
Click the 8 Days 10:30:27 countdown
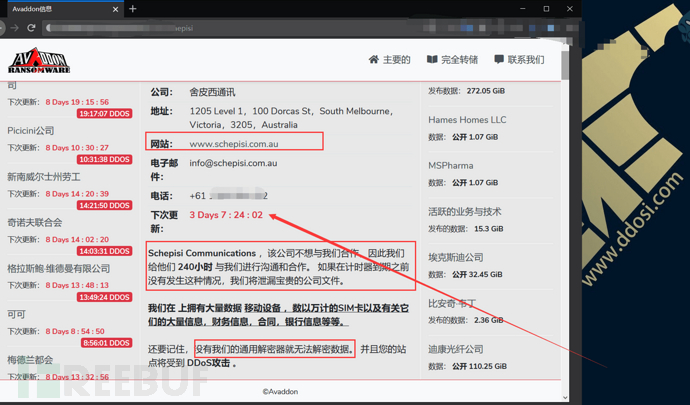pyautogui.click(x=77, y=148)
